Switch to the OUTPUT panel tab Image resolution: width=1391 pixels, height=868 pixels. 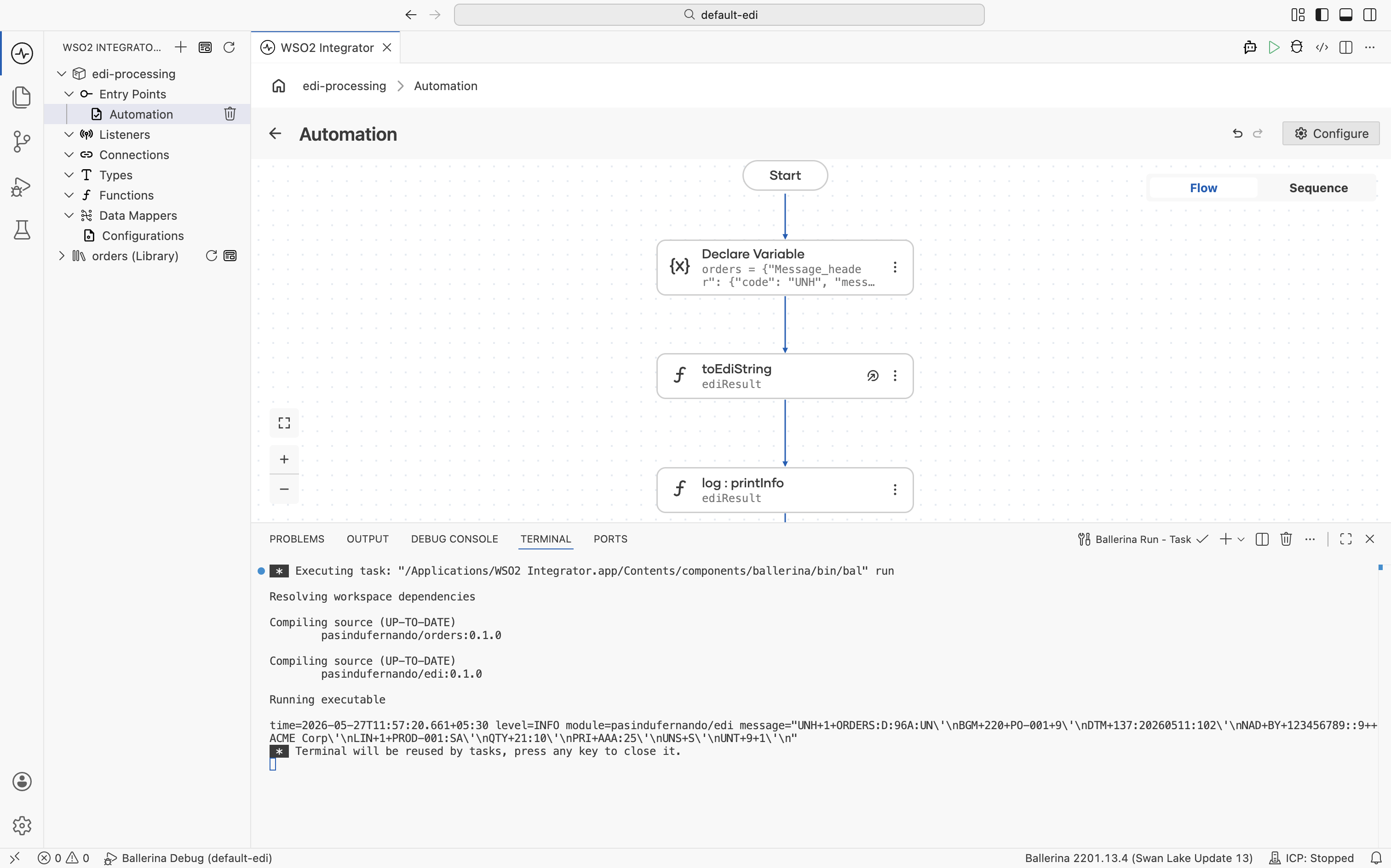pyautogui.click(x=368, y=539)
